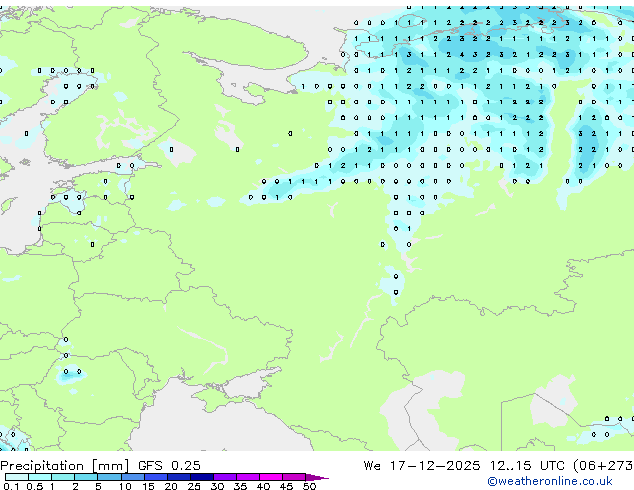Select the 35–40 mm violet legend swatch
The height and width of the screenshot is (490, 634).
click(247, 477)
